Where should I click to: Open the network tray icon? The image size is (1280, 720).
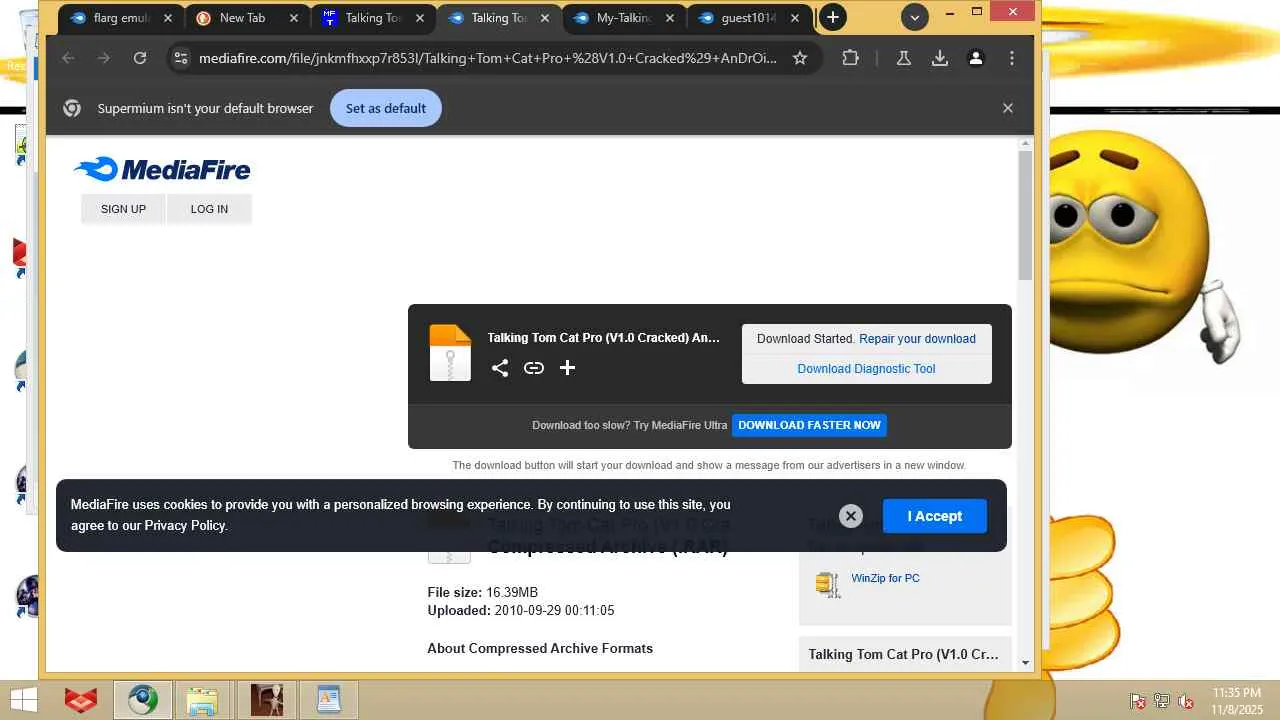tap(1162, 701)
